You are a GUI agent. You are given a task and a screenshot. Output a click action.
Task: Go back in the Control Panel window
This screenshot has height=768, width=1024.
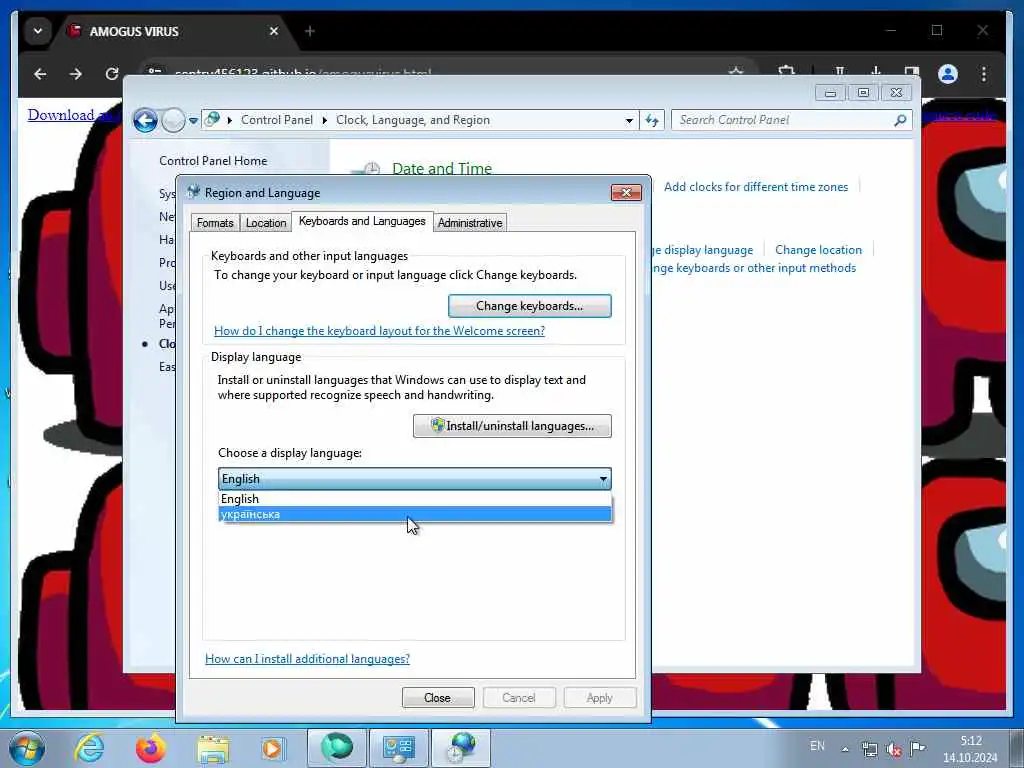pos(145,120)
